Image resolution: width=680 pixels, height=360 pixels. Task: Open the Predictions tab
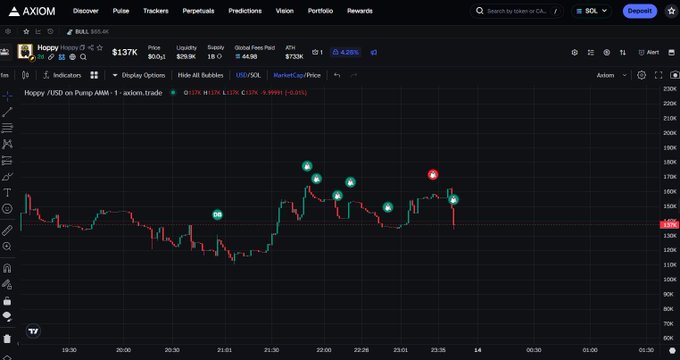[245, 11]
